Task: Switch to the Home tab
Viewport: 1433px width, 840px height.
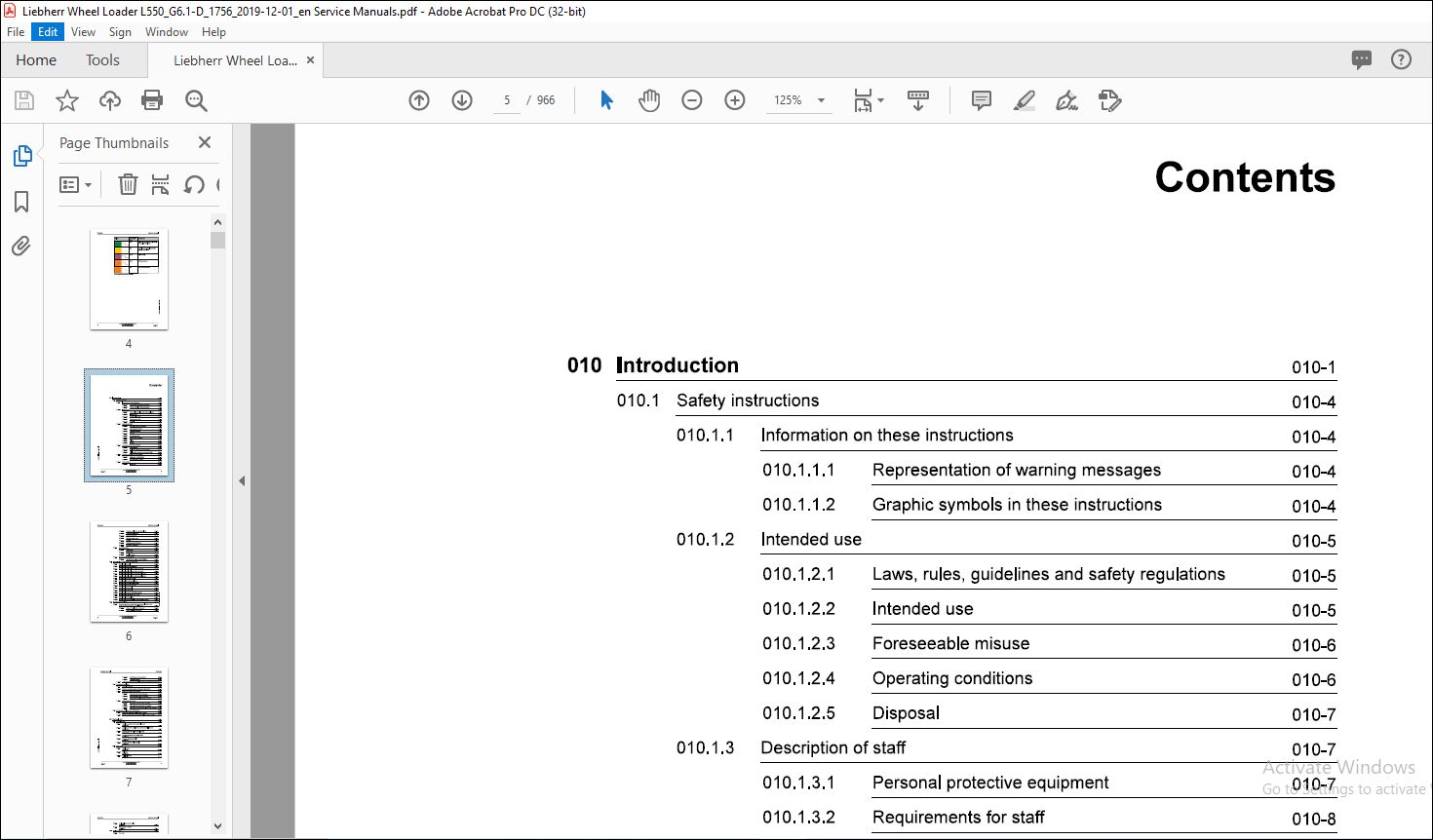Action: point(36,59)
